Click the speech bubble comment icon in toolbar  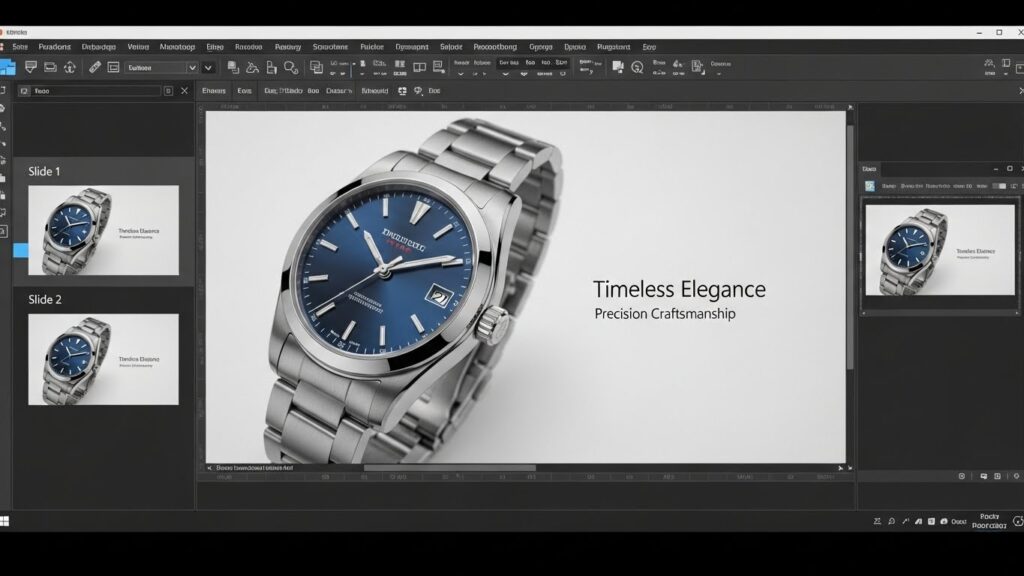[31, 67]
